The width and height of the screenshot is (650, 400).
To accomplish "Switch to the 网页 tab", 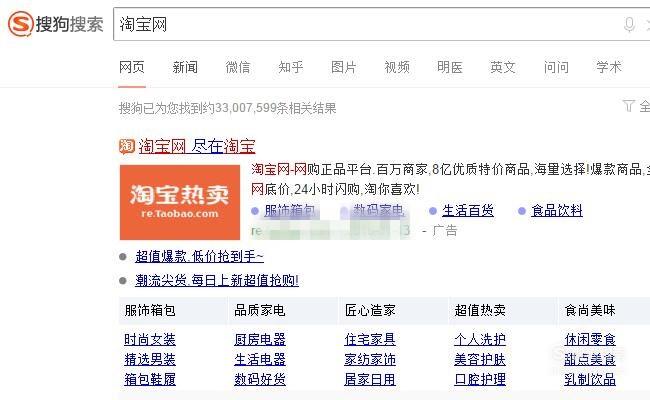I will coord(132,67).
